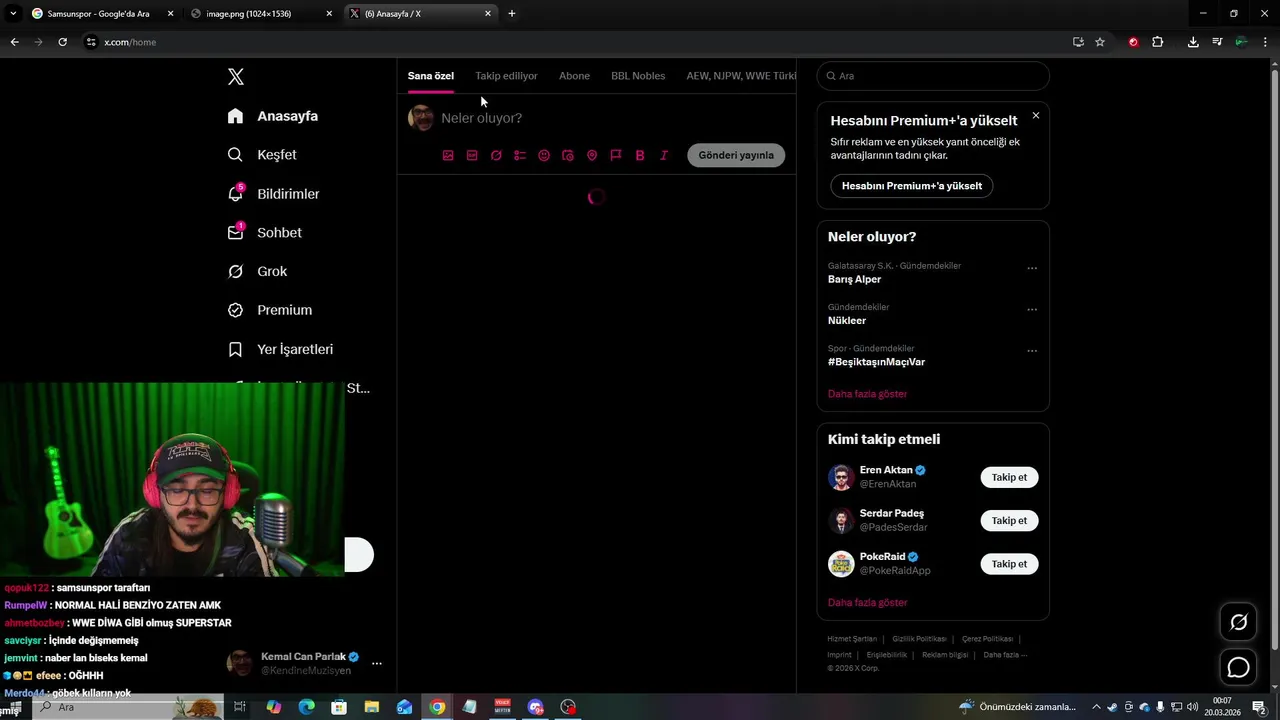
Task: Open #BeşiktaşınMaçıVar trending hashtag
Action: pyautogui.click(x=876, y=362)
